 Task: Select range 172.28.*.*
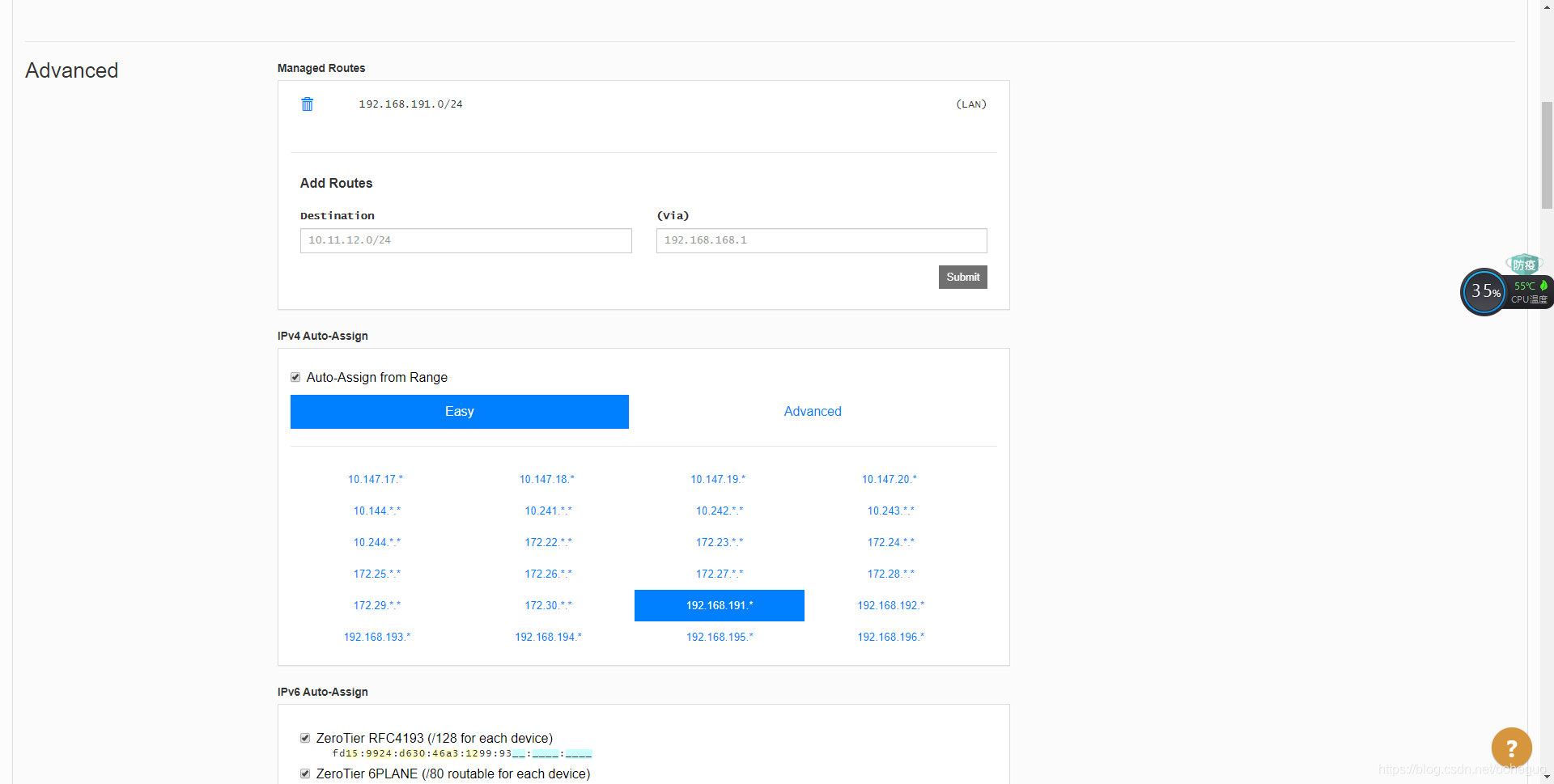pyautogui.click(x=890, y=574)
